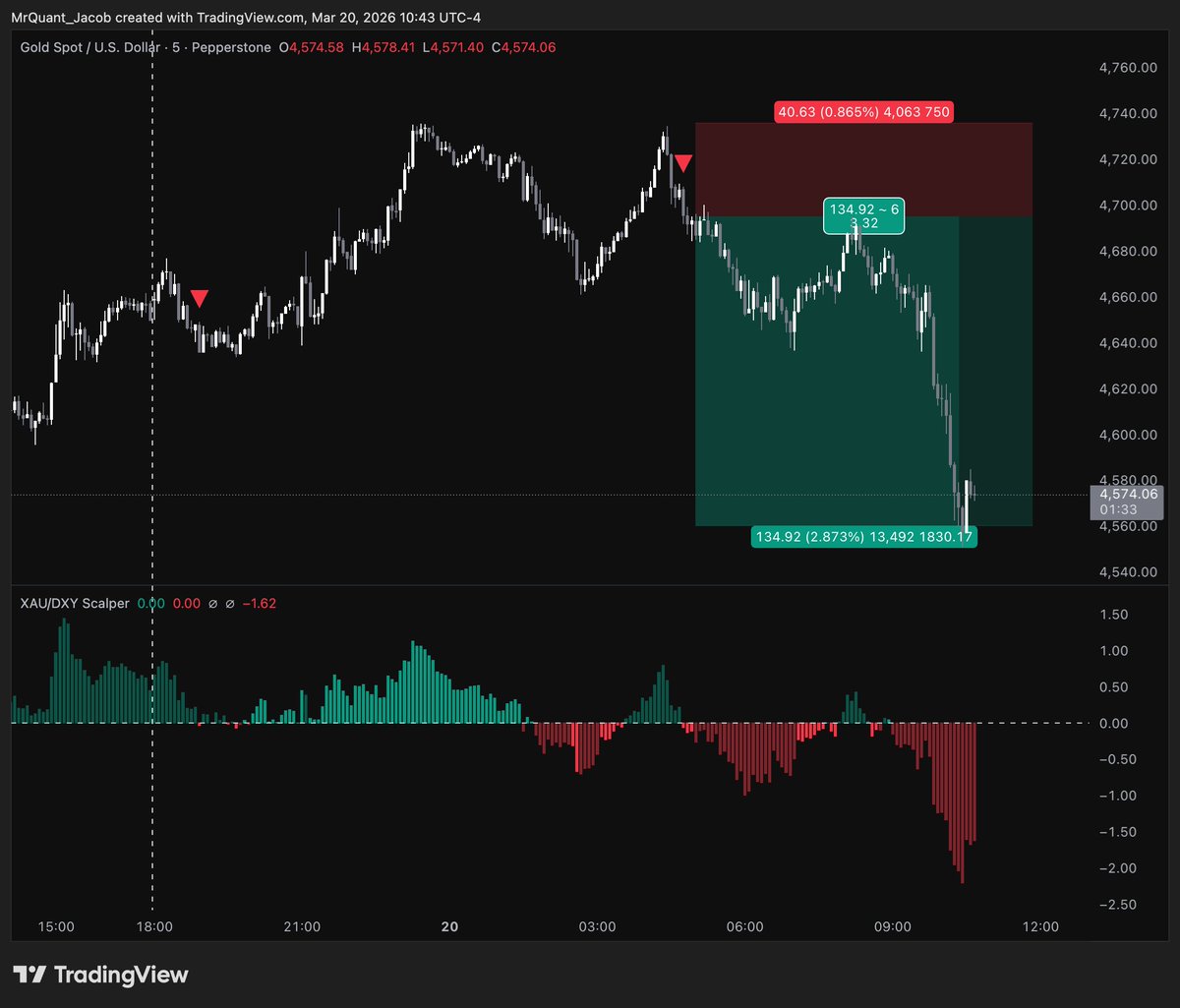Click the "Pepperstone" broker name in the chart legend
The width and height of the screenshot is (1180, 1008).
click(233, 47)
